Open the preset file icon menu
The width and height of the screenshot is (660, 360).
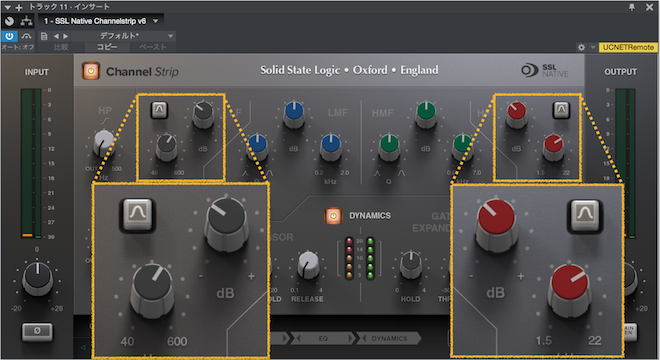click(44, 36)
